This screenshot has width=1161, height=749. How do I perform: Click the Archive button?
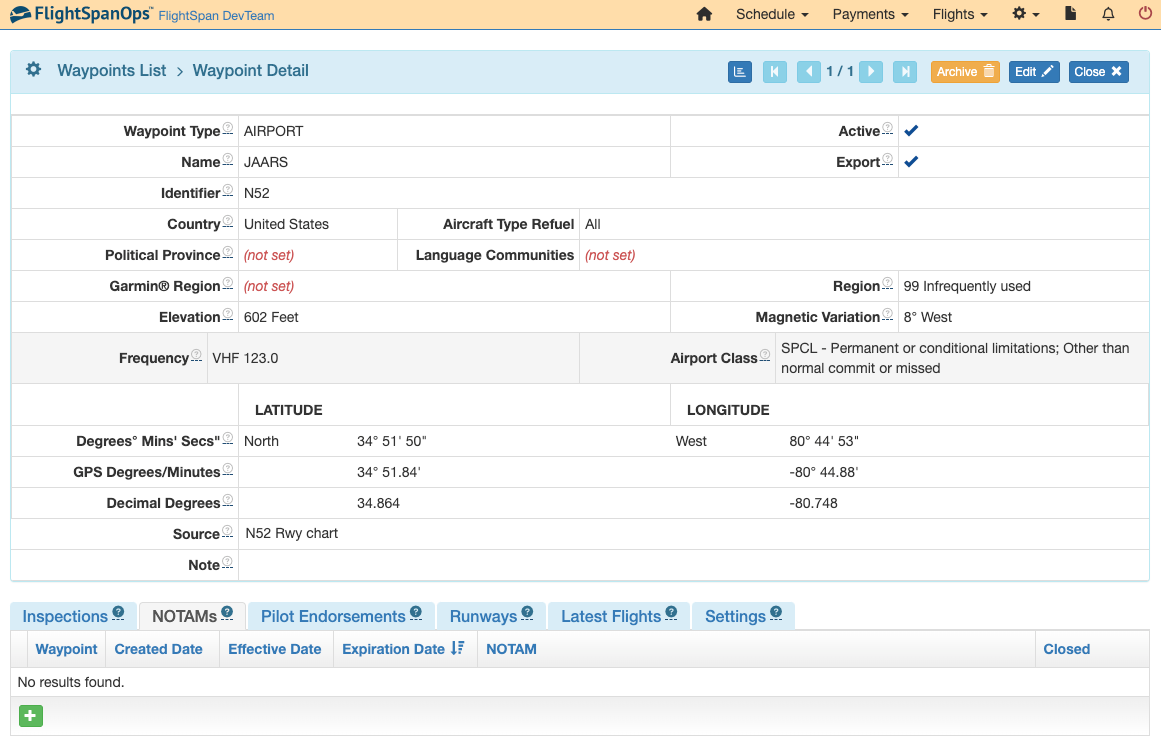point(964,71)
